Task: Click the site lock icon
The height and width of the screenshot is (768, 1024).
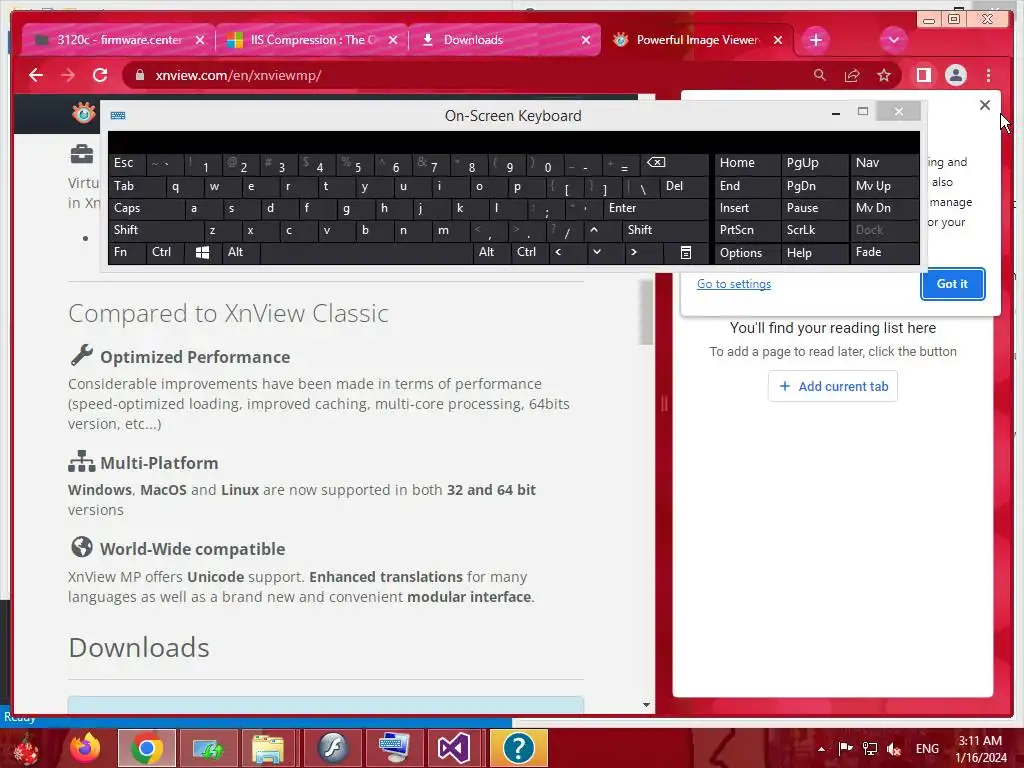Action: click(139, 75)
